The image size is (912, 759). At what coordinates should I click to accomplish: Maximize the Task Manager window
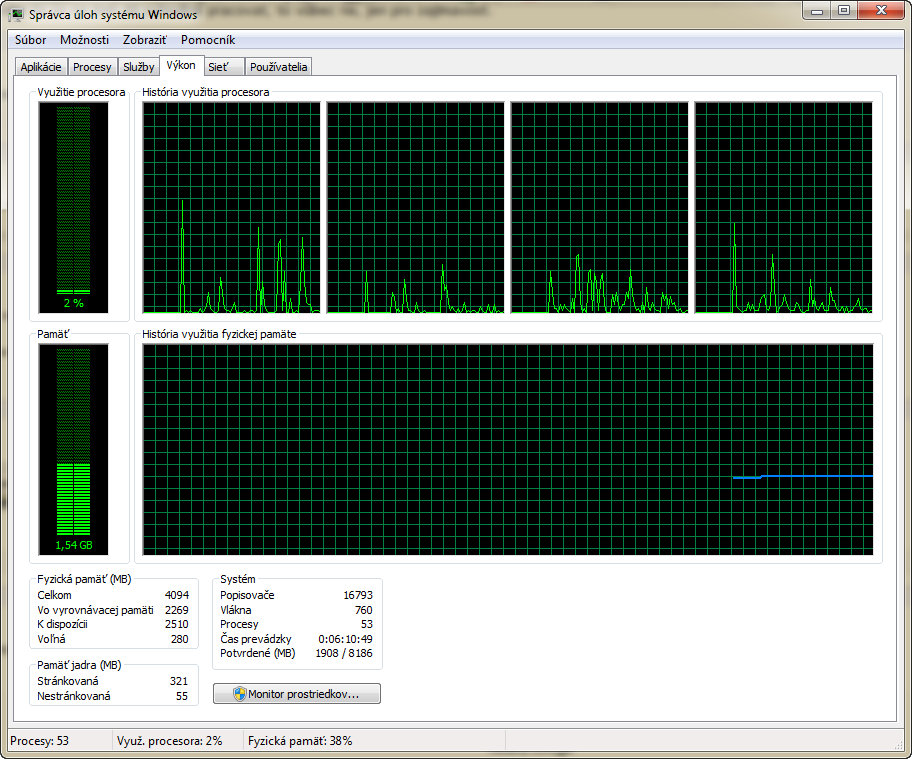pyautogui.click(x=844, y=11)
